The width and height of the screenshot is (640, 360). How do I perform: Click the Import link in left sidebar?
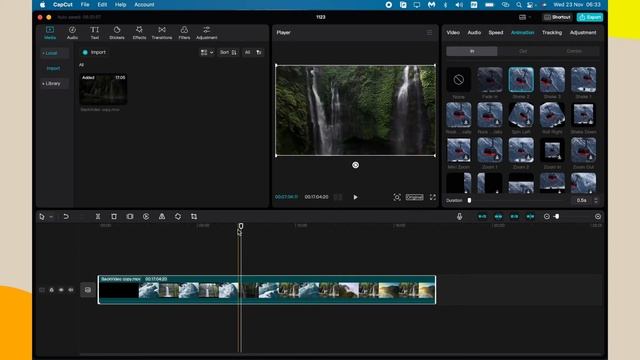point(53,68)
